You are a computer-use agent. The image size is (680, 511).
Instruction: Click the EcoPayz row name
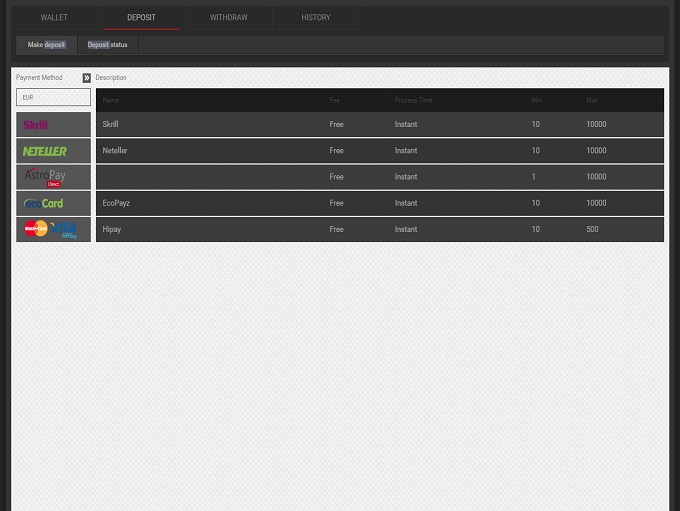click(x=116, y=203)
